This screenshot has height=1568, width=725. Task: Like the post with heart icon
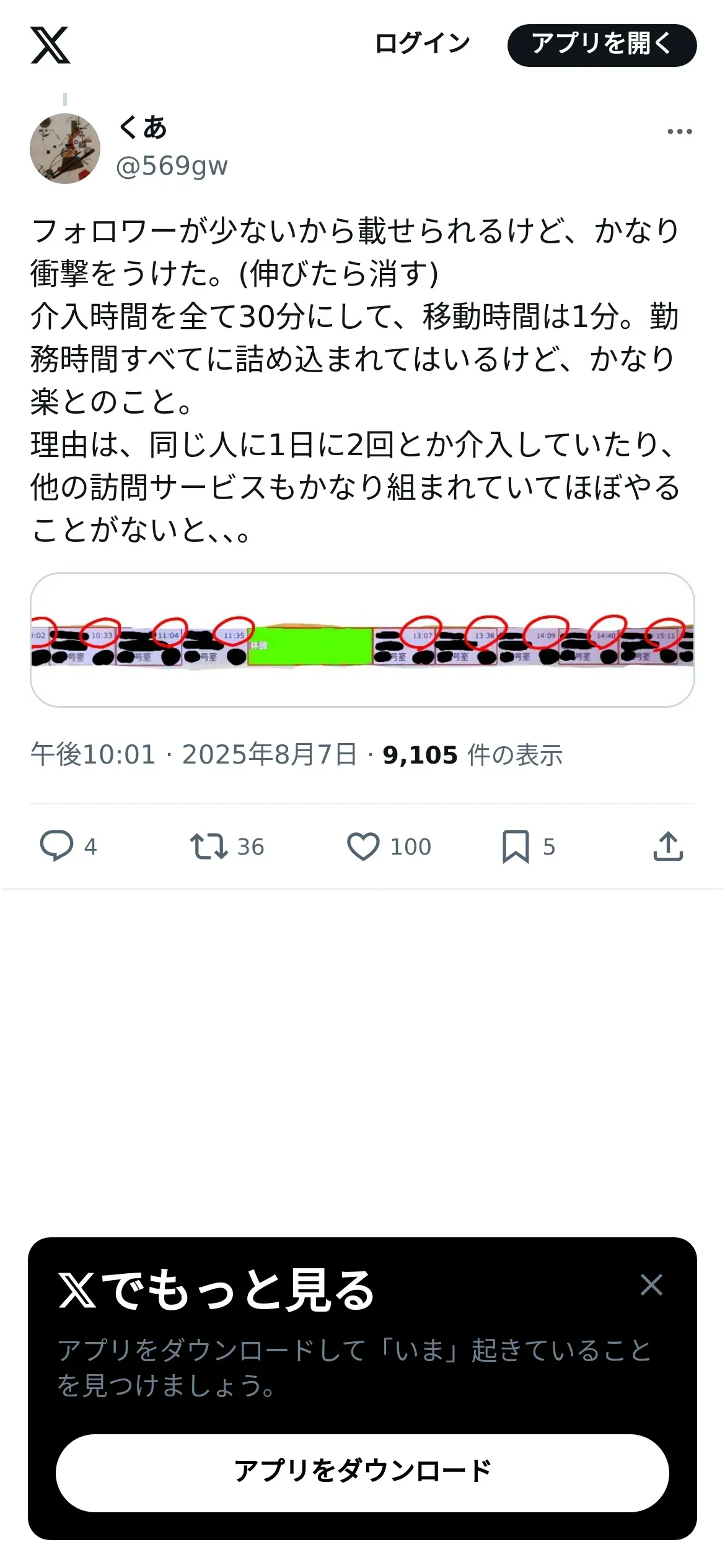363,846
